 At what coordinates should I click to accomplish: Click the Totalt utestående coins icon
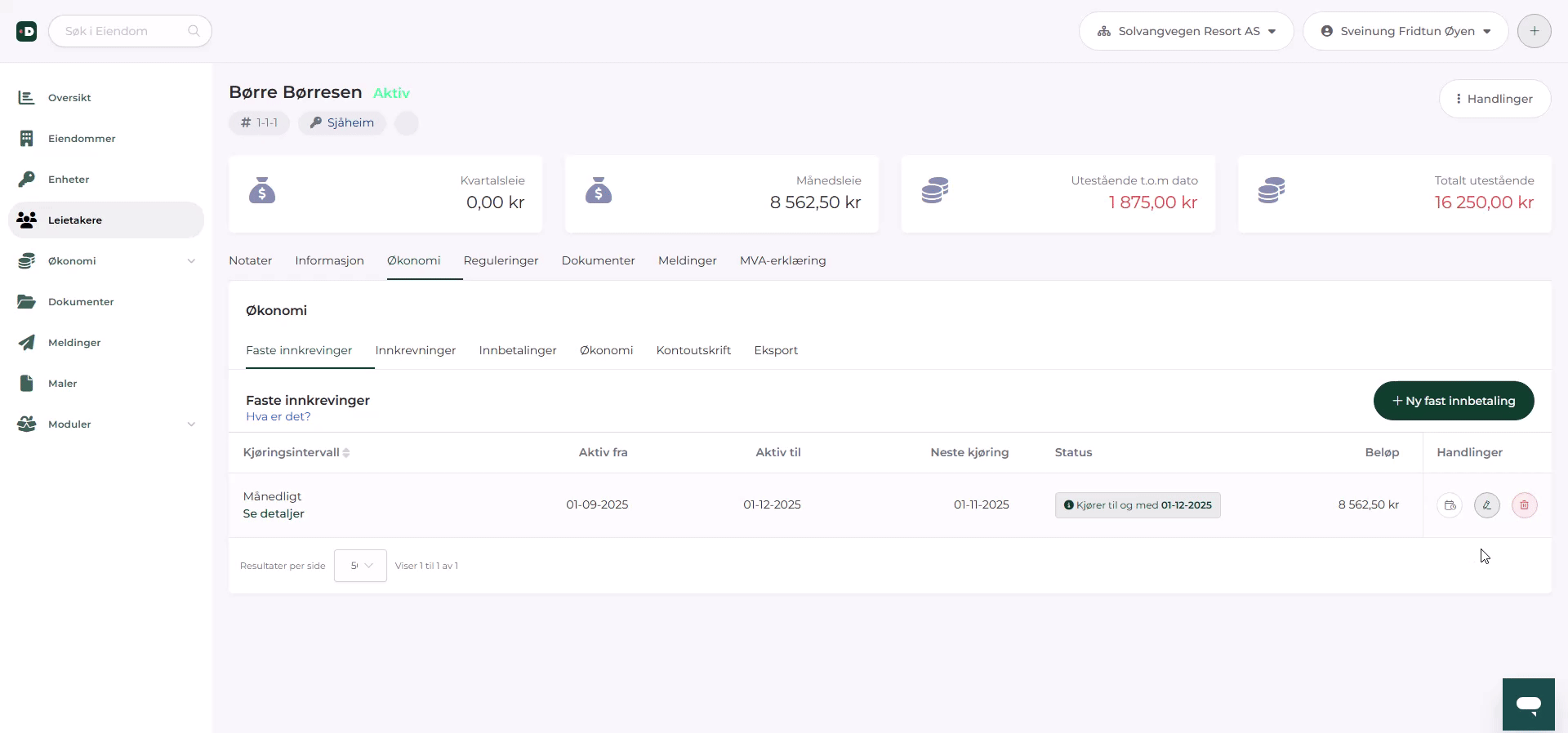pos(1272,191)
